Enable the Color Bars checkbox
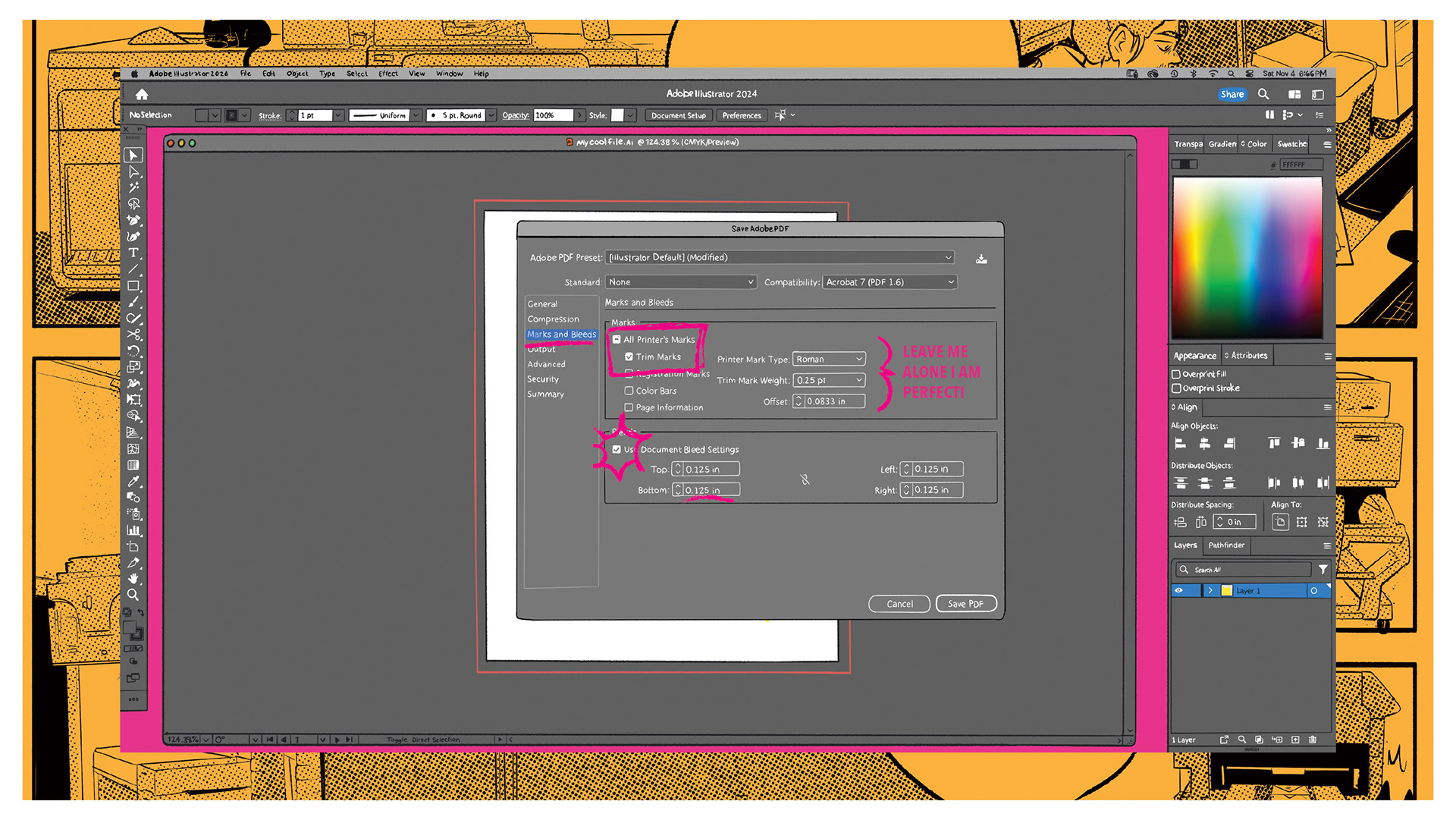 tap(629, 391)
